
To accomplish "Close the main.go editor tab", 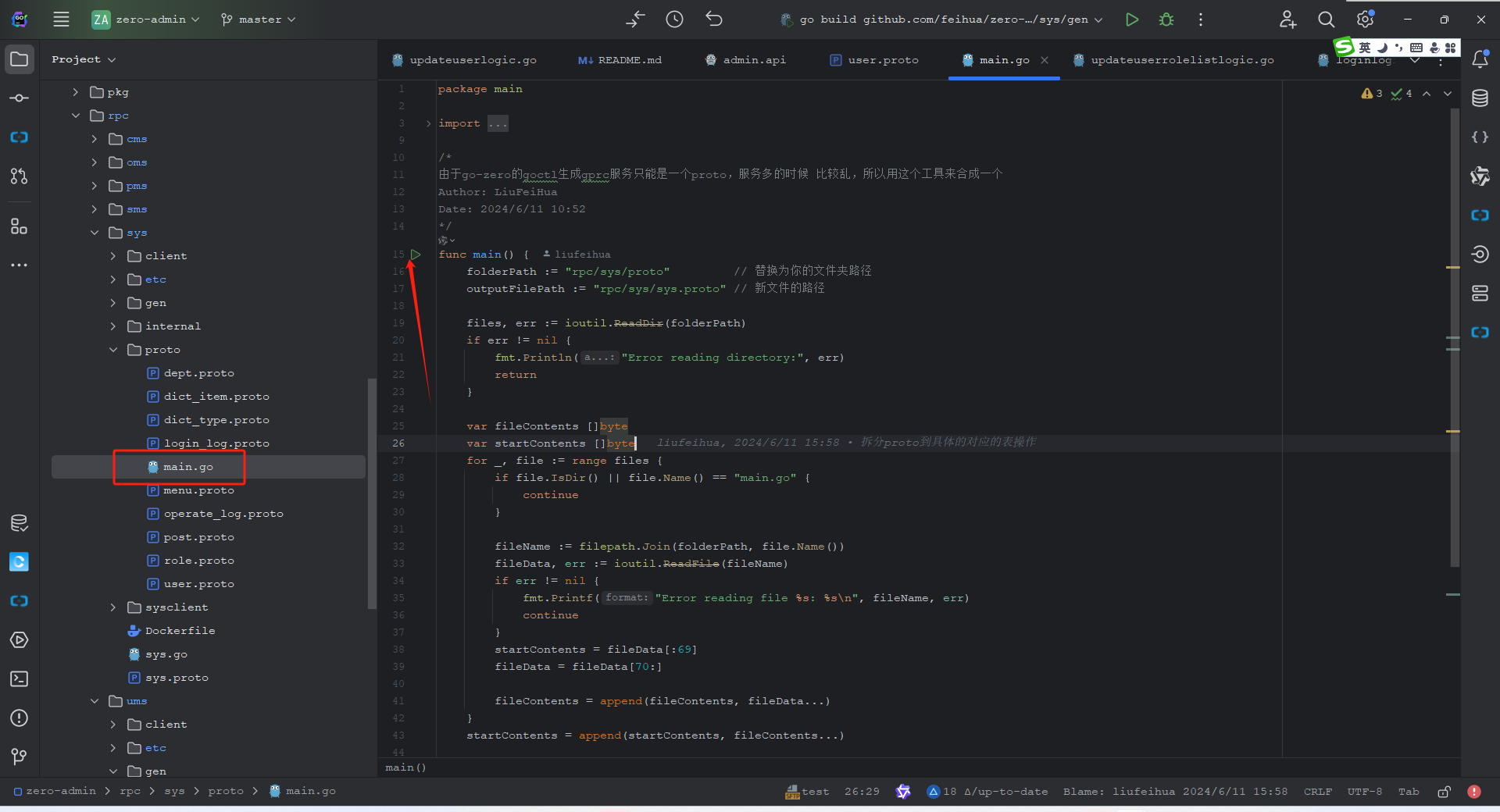I will (1045, 60).
